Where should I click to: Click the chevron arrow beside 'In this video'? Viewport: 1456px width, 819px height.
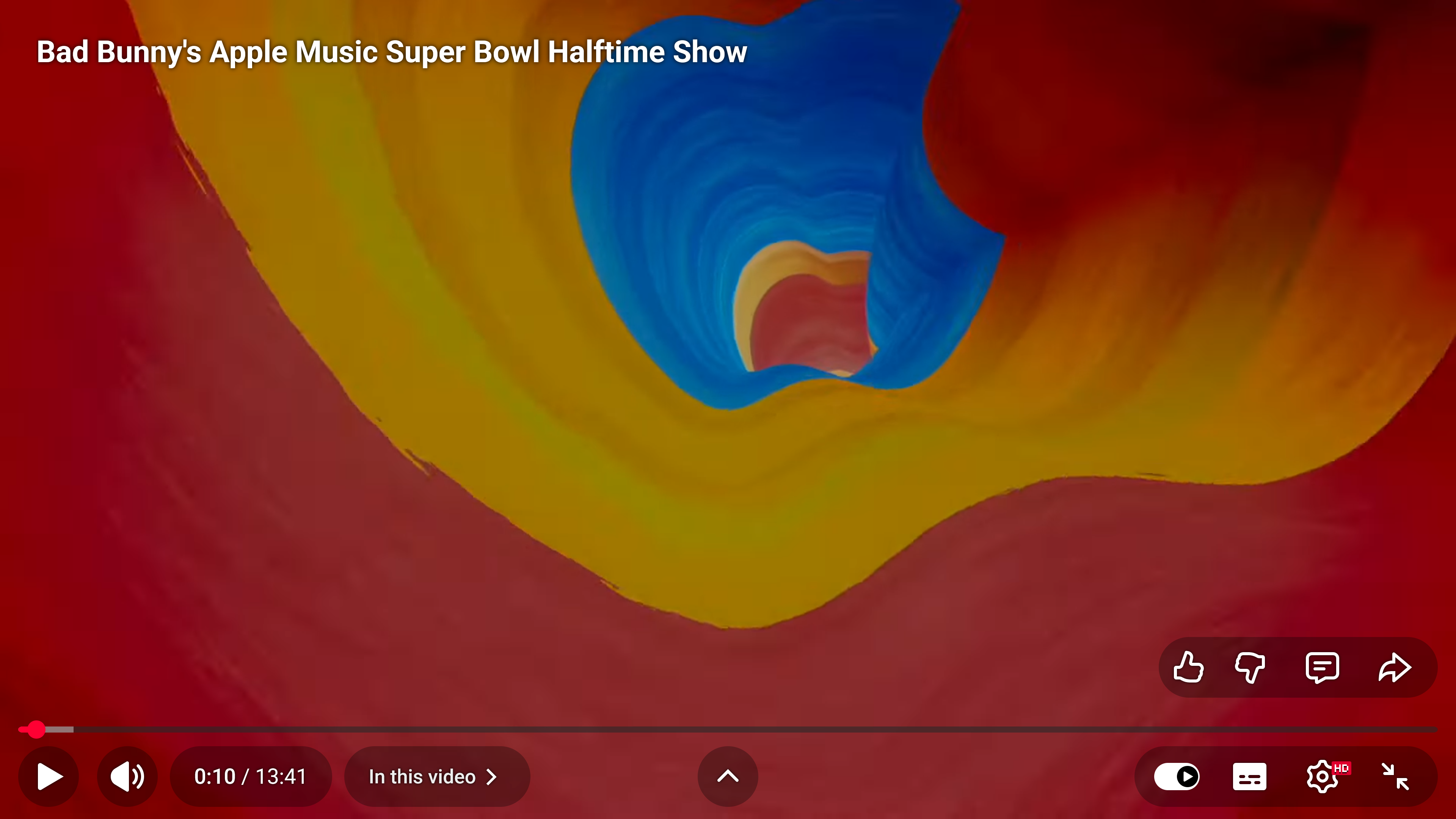click(492, 777)
